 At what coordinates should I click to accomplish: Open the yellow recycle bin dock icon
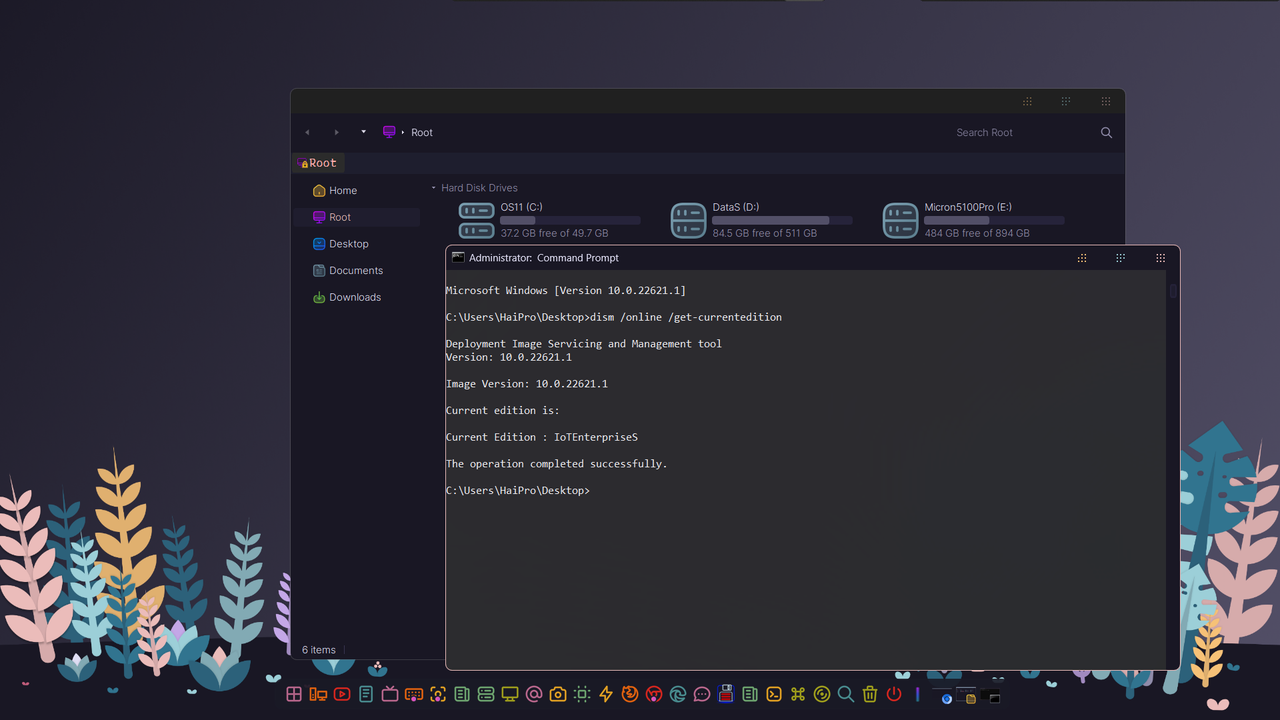click(x=870, y=694)
